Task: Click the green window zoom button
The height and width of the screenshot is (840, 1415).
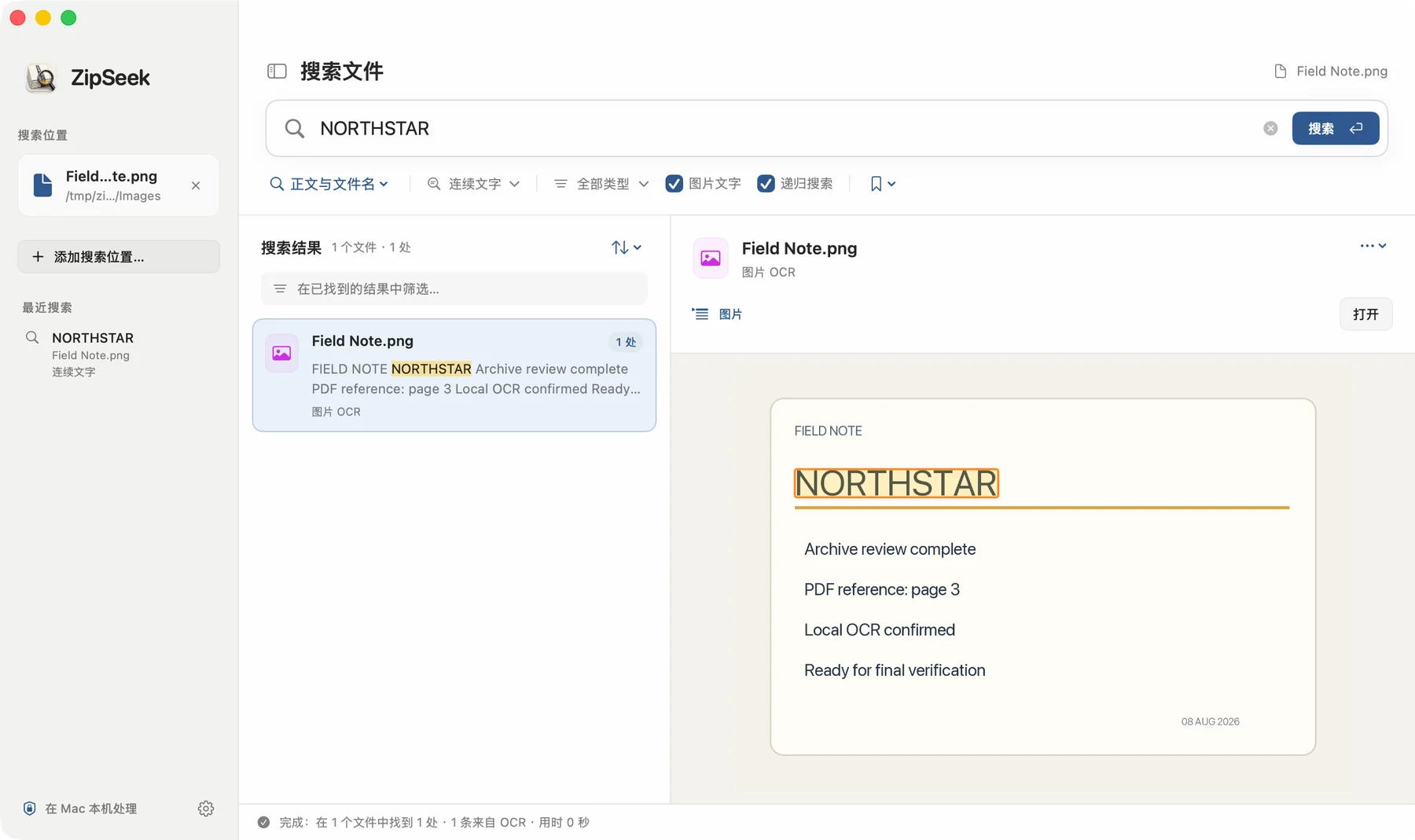Action: coord(68,17)
